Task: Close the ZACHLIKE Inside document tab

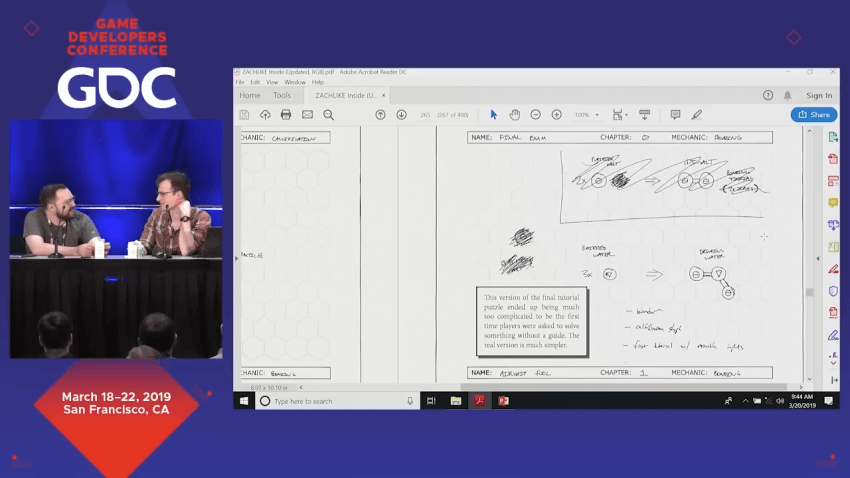Action: coord(383,95)
